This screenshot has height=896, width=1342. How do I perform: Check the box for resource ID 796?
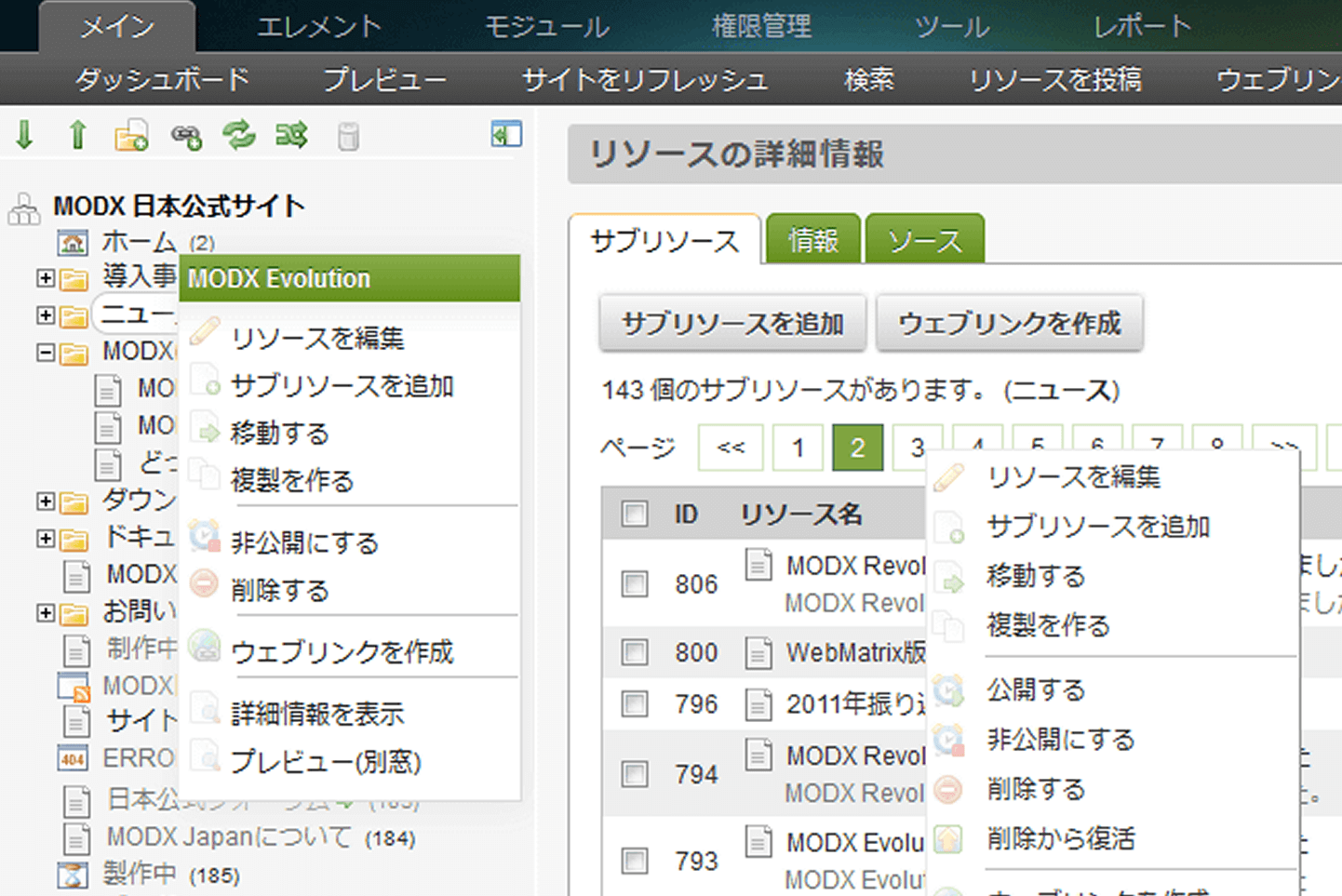tap(635, 703)
